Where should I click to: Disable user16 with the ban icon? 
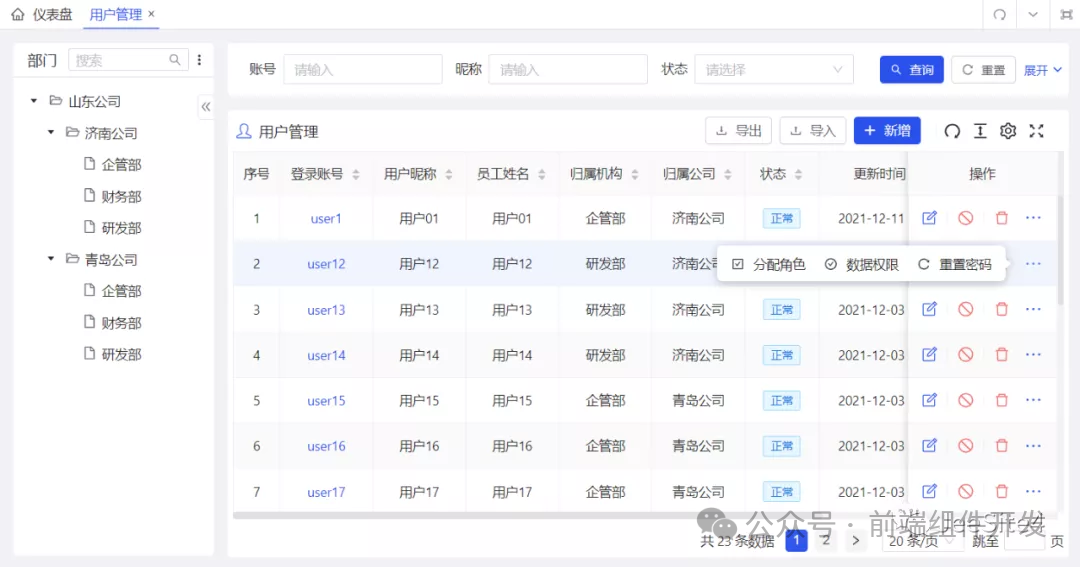tap(966, 445)
